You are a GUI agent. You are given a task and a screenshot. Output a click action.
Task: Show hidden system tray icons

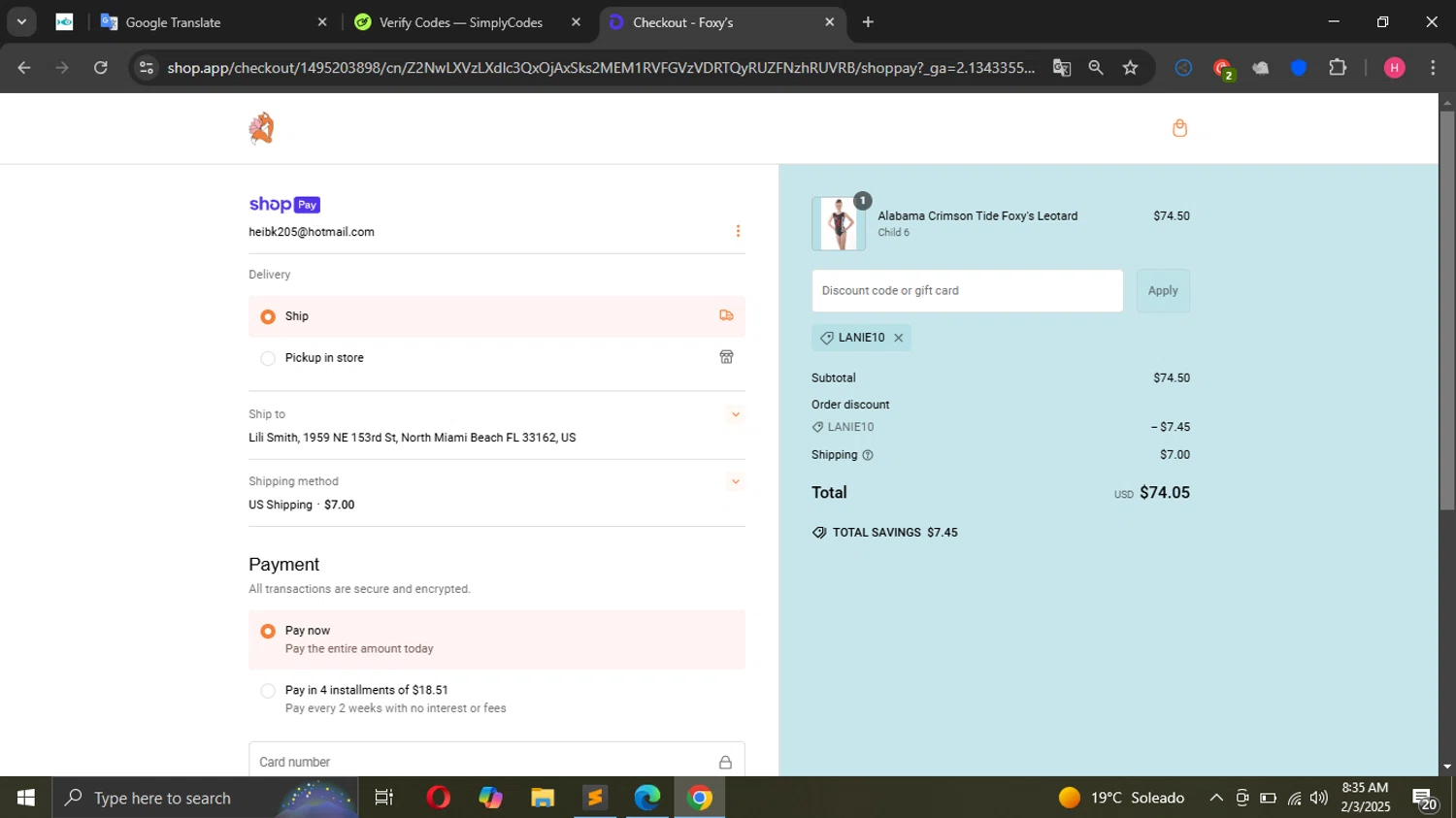pos(1215,798)
